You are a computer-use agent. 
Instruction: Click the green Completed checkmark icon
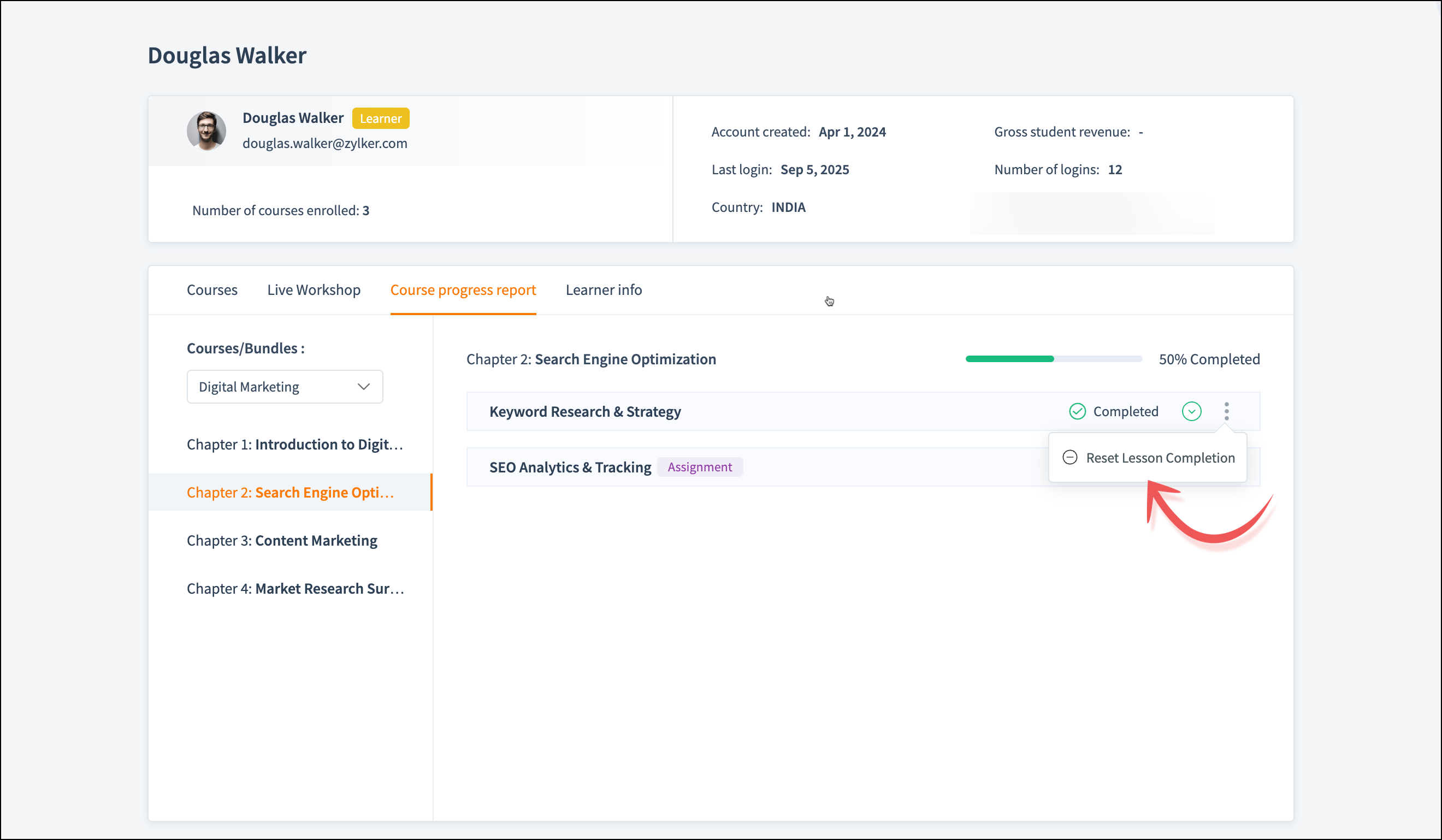[1077, 411]
